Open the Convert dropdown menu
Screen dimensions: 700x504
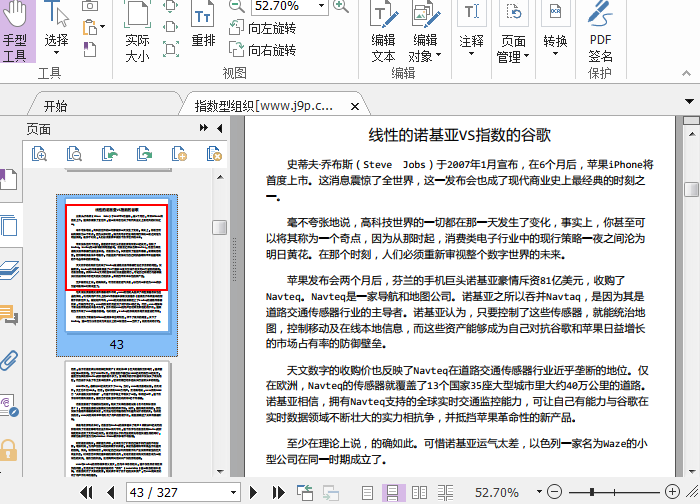tap(555, 42)
